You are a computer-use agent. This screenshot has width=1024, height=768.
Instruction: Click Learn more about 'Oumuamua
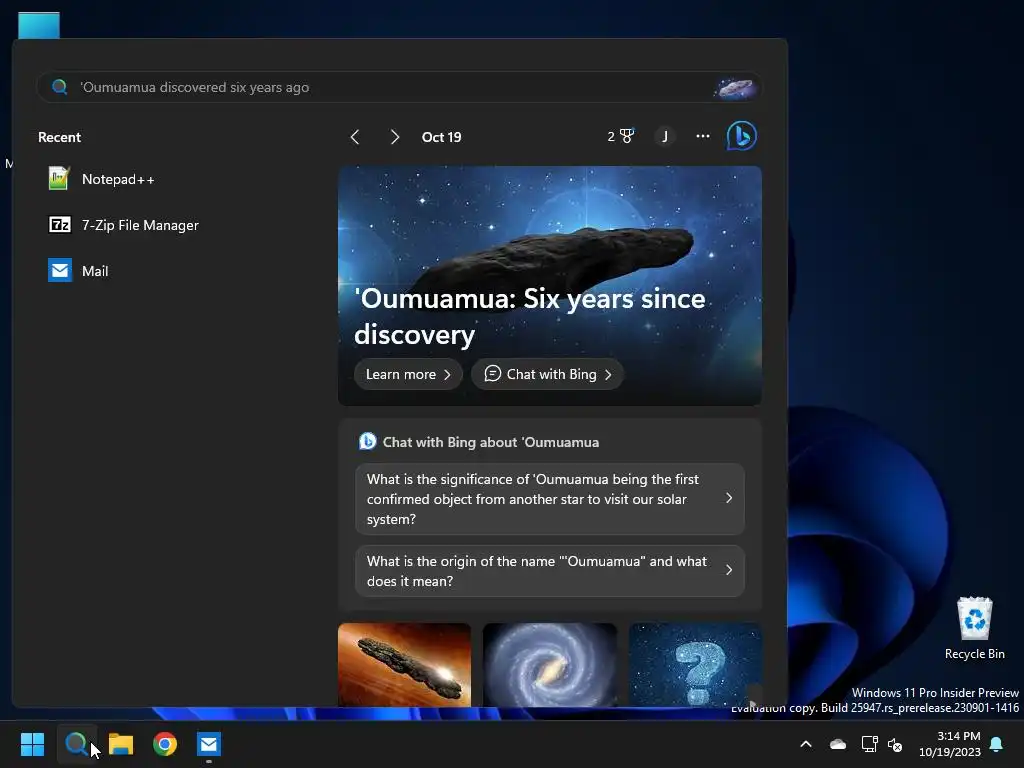click(x=408, y=374)
